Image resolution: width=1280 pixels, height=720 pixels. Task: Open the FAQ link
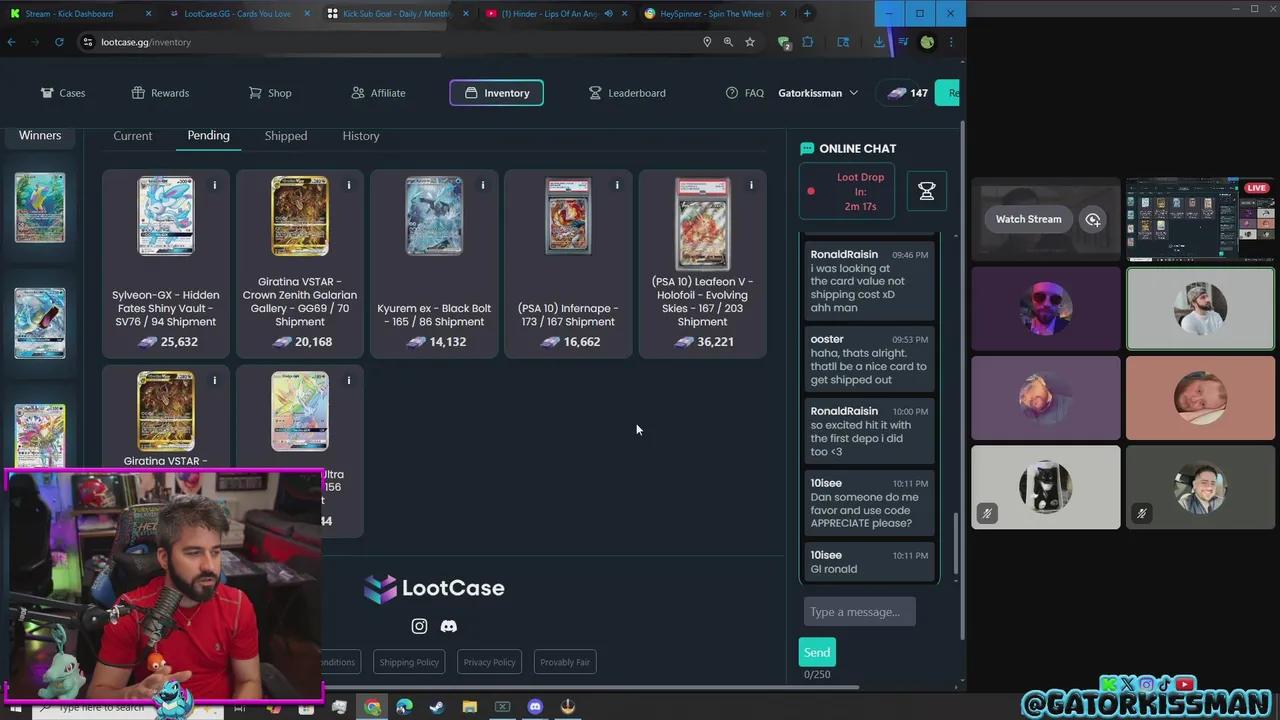pyautogui.click(x=745, y=93)
